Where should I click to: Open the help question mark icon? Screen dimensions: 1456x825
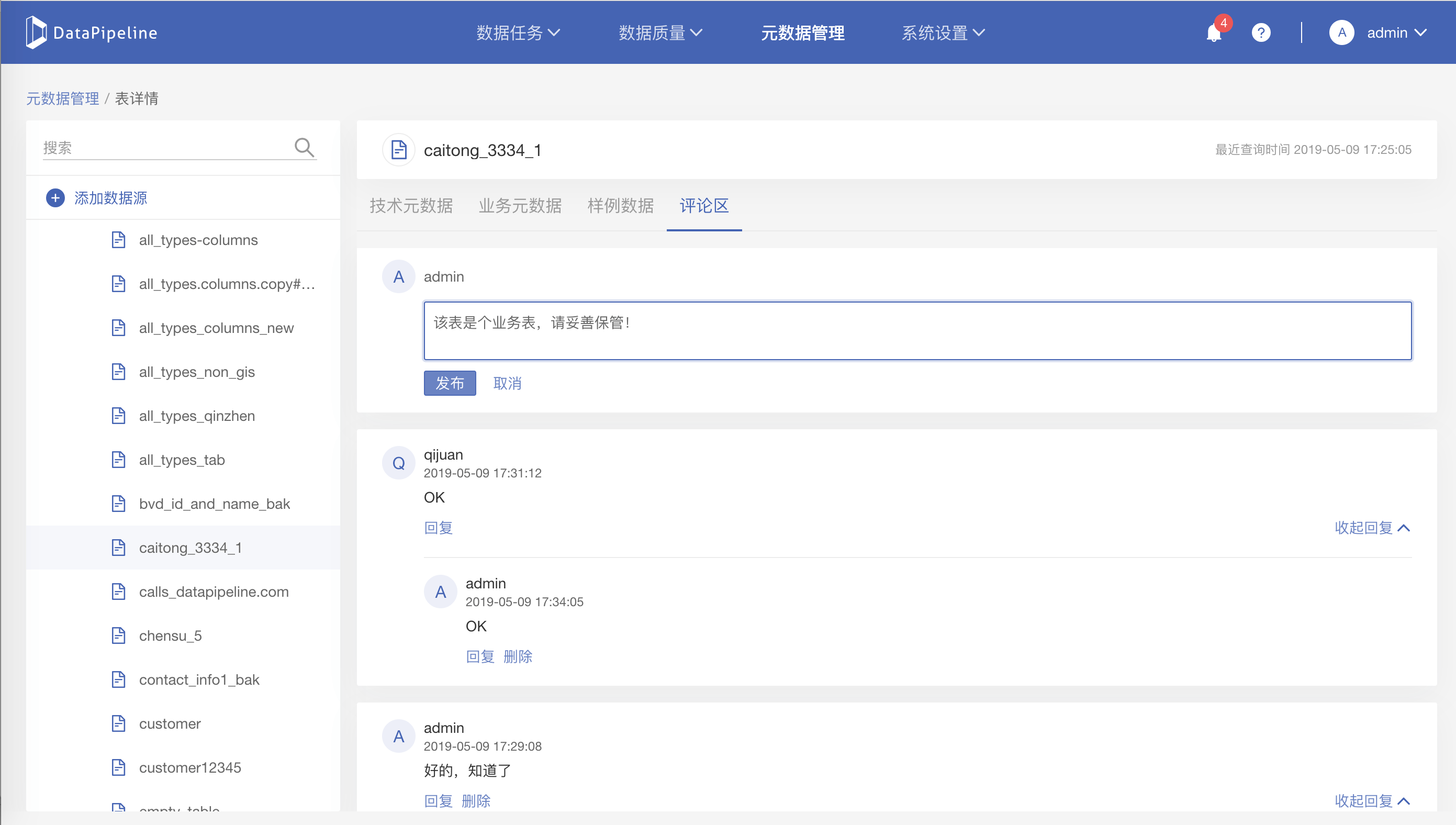[1261, 33]
